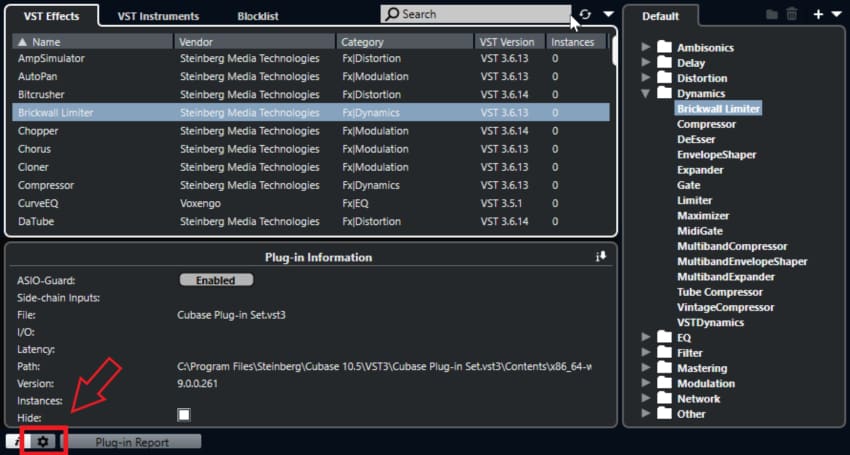
Task: Click the rescan/refresh plug-ins icon
Action: [585, 15]
